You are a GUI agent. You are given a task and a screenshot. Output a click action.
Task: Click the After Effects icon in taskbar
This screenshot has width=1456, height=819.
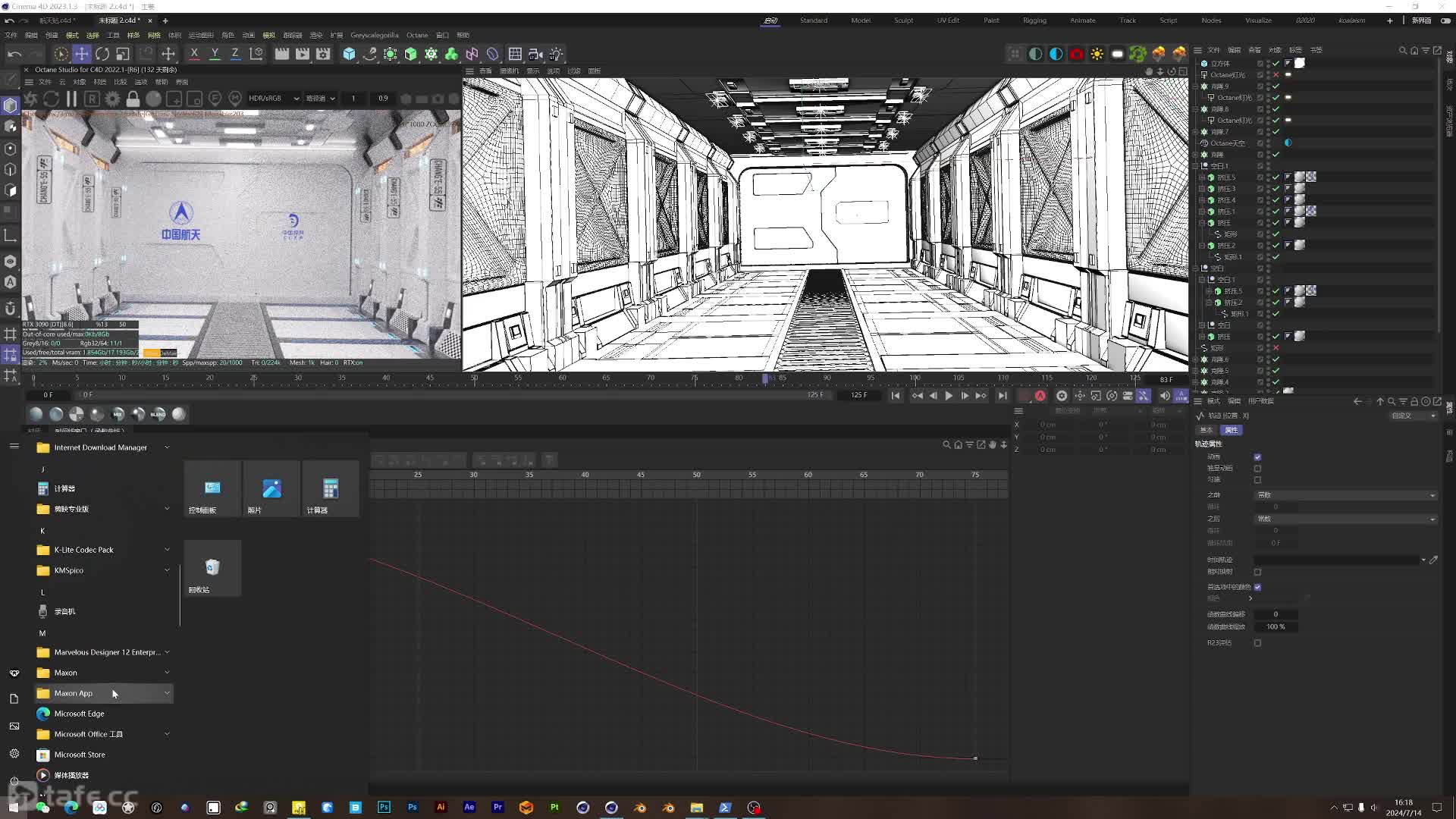tap(469, 808)
